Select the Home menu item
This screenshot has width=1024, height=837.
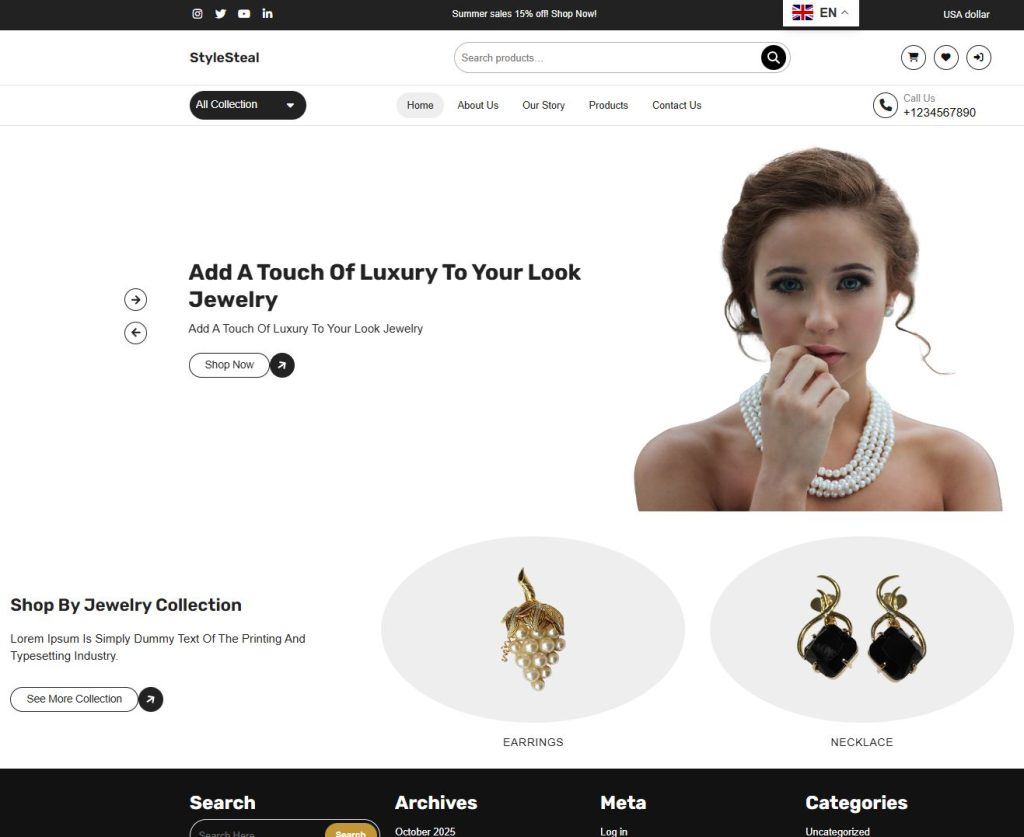point(420,105)
